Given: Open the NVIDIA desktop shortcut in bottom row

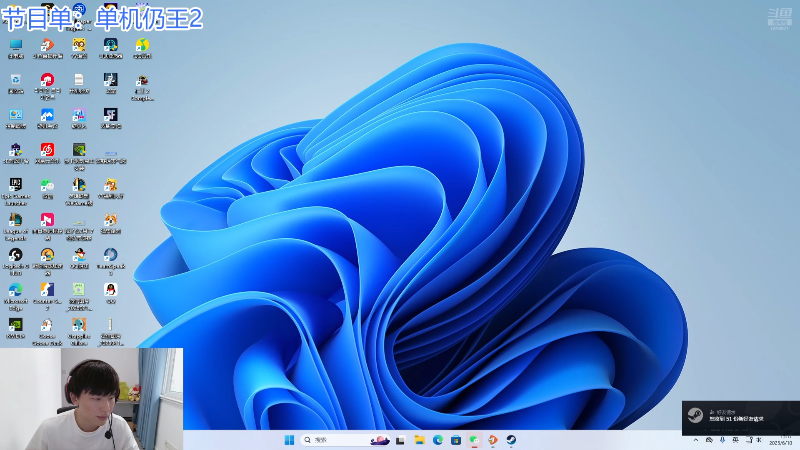Looking at the screenshot, I should (x=16, y=329).
